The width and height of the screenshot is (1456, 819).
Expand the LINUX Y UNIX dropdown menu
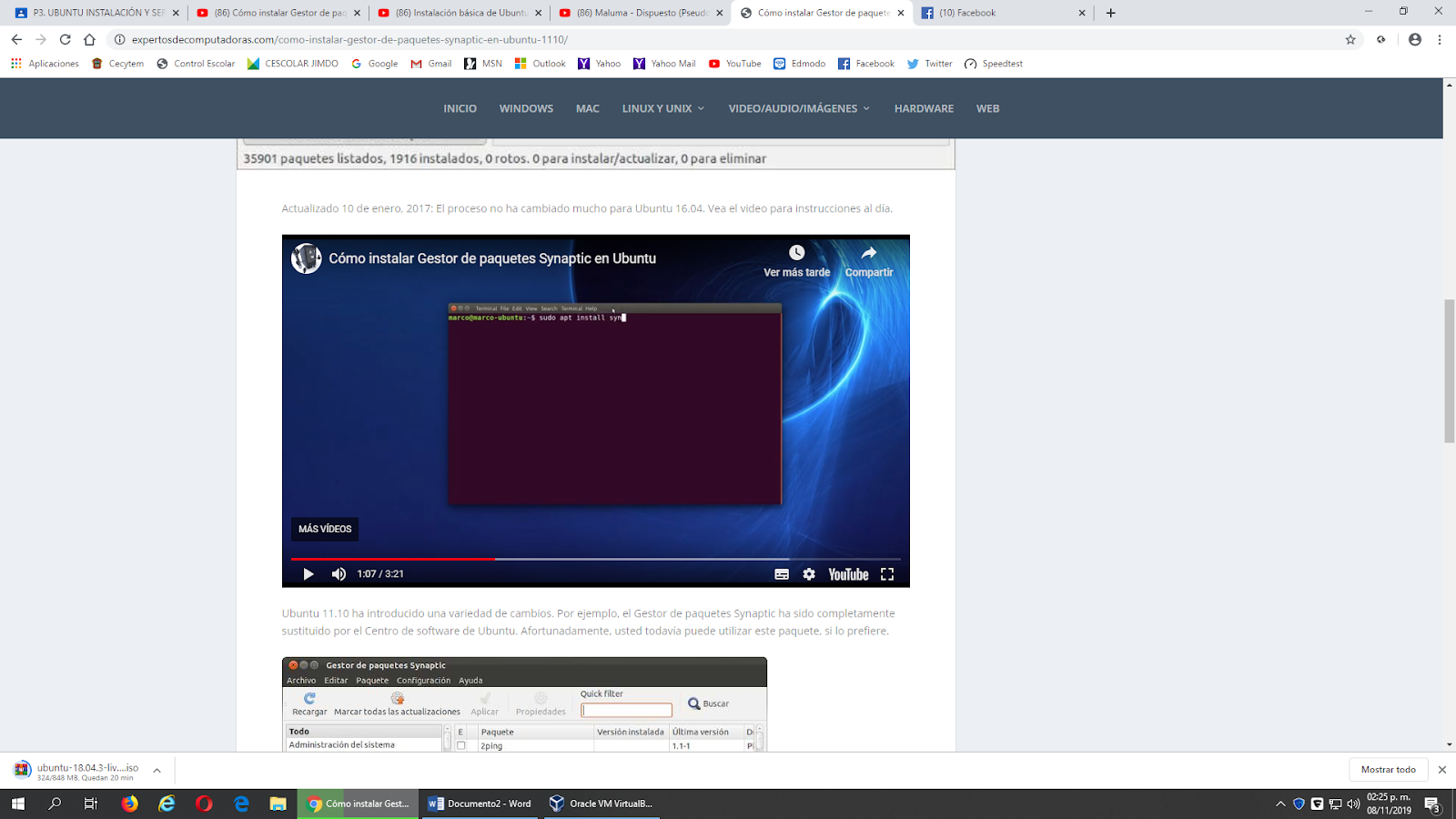pos(663,108)
